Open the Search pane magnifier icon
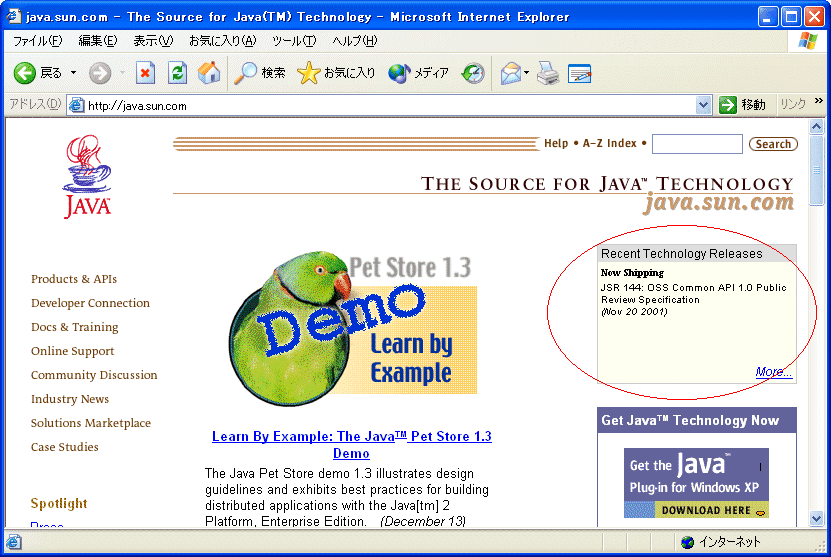This screenshot has height=557, width=831. 245,73
